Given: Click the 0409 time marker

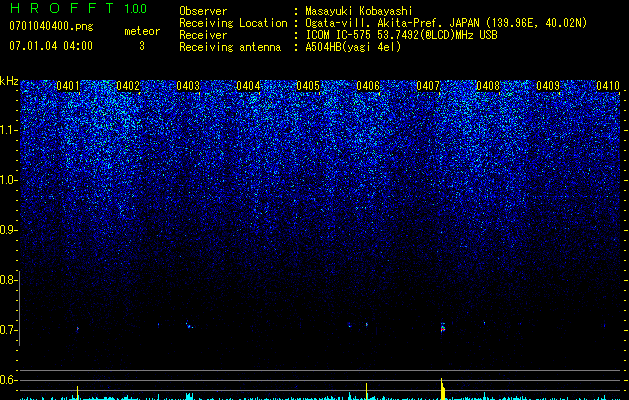Looking at the screenshot, I should pos(548,86).
